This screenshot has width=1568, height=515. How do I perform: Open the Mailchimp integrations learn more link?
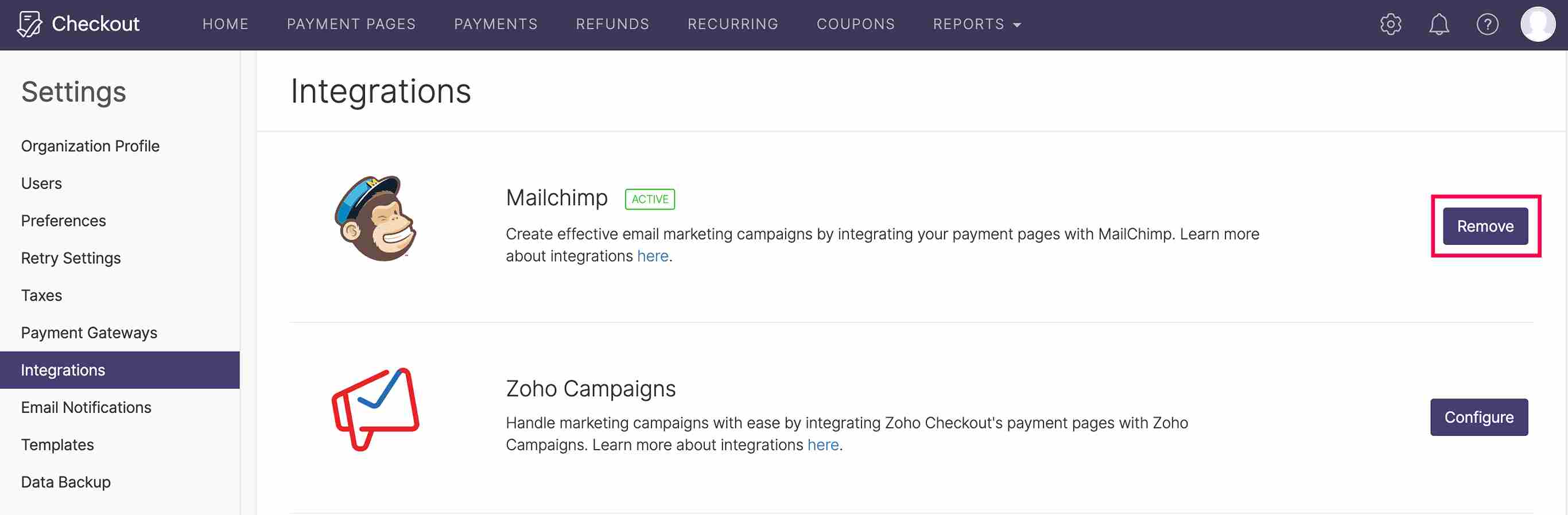pyautogui.click(x=653, y=255)
